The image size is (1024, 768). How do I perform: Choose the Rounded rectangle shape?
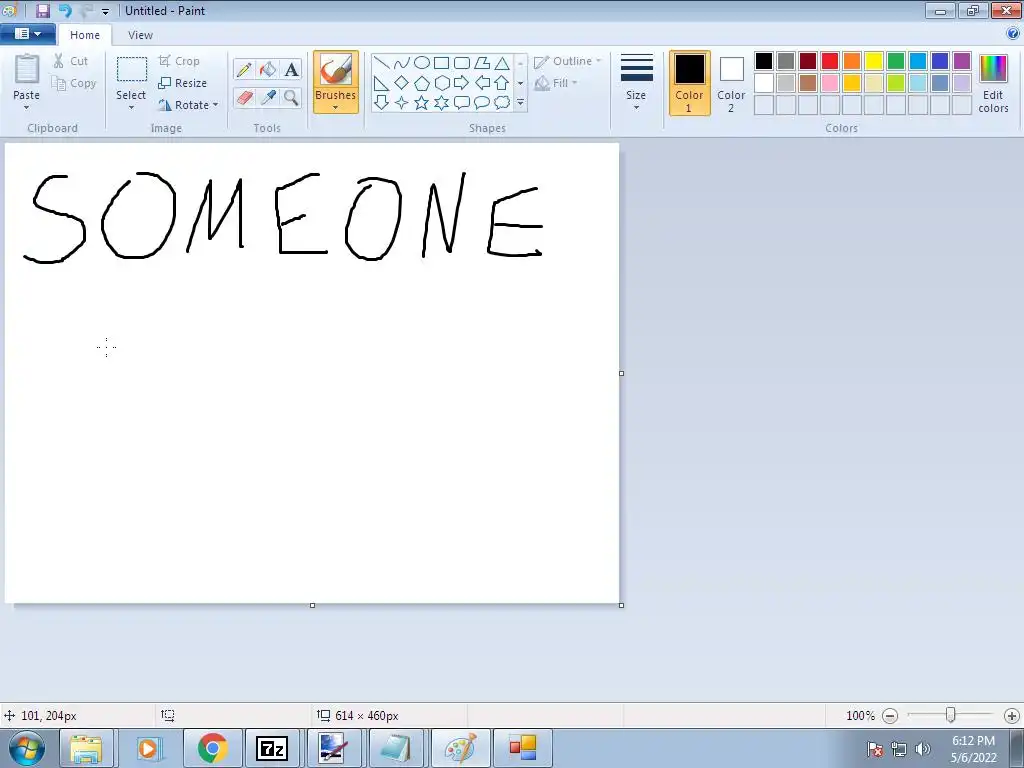tap(462, 63)
